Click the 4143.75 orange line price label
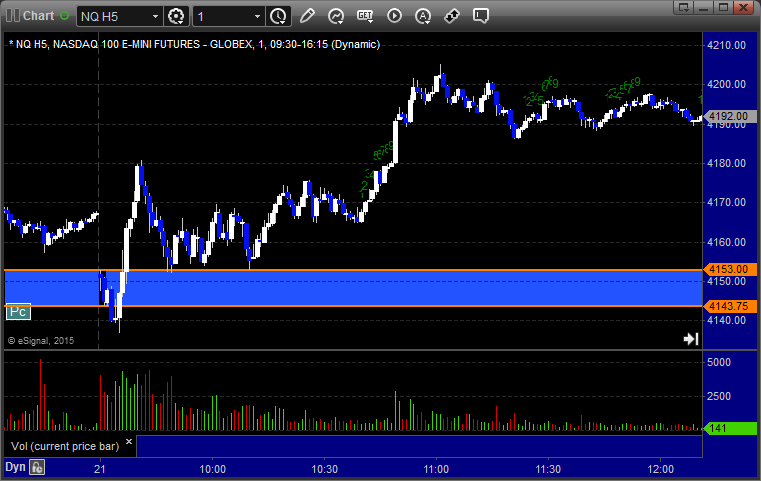The width and height of the screenshot is (761, 481). (730, 306)
